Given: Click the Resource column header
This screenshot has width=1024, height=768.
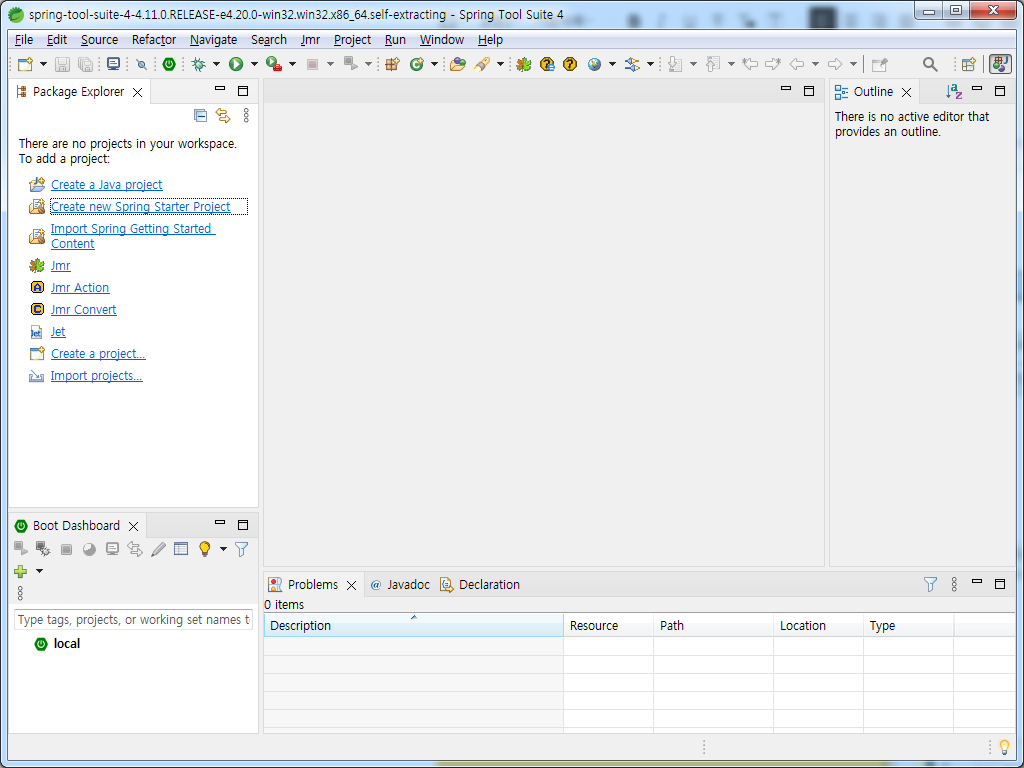Looking at the screenshot, I should tap(608, 626).
